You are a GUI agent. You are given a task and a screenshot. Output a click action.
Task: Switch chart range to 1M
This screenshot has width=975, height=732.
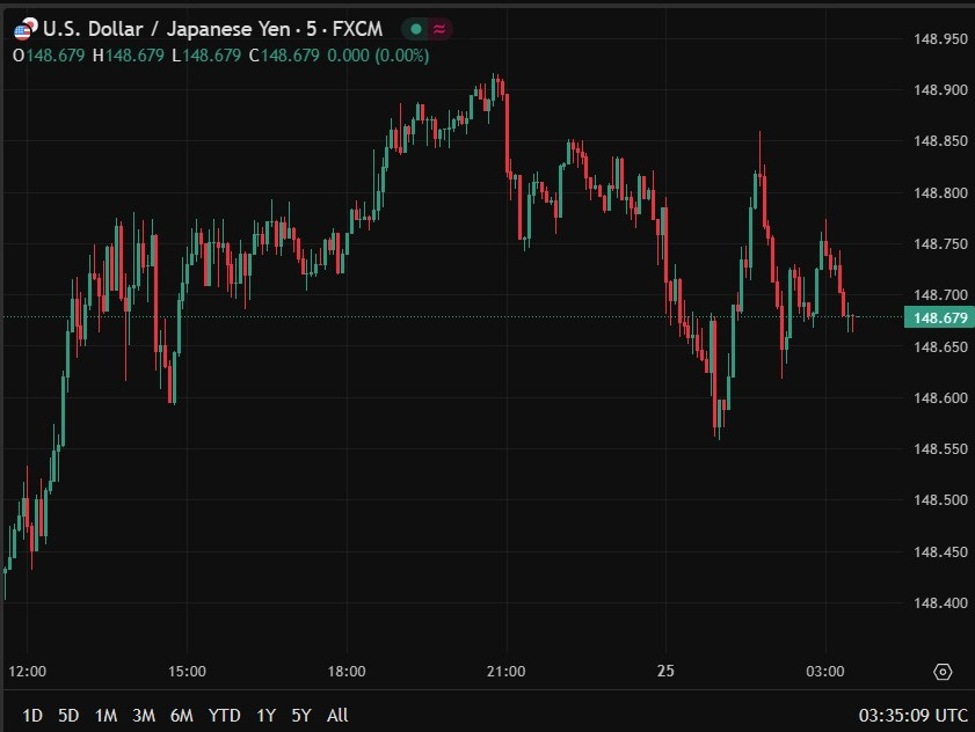coord(106,715)
